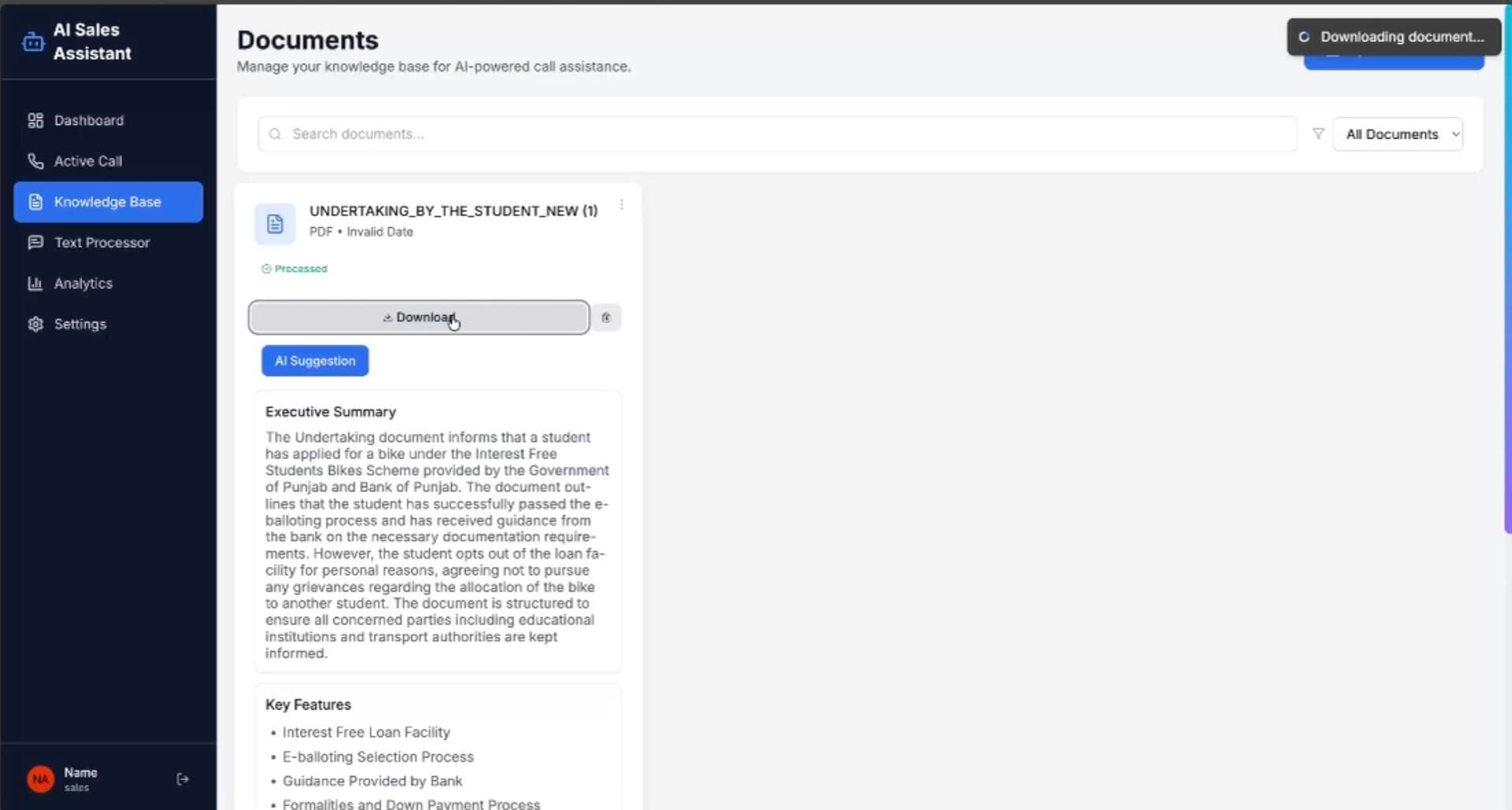Open the All Documents filter dropdown

1399,134
